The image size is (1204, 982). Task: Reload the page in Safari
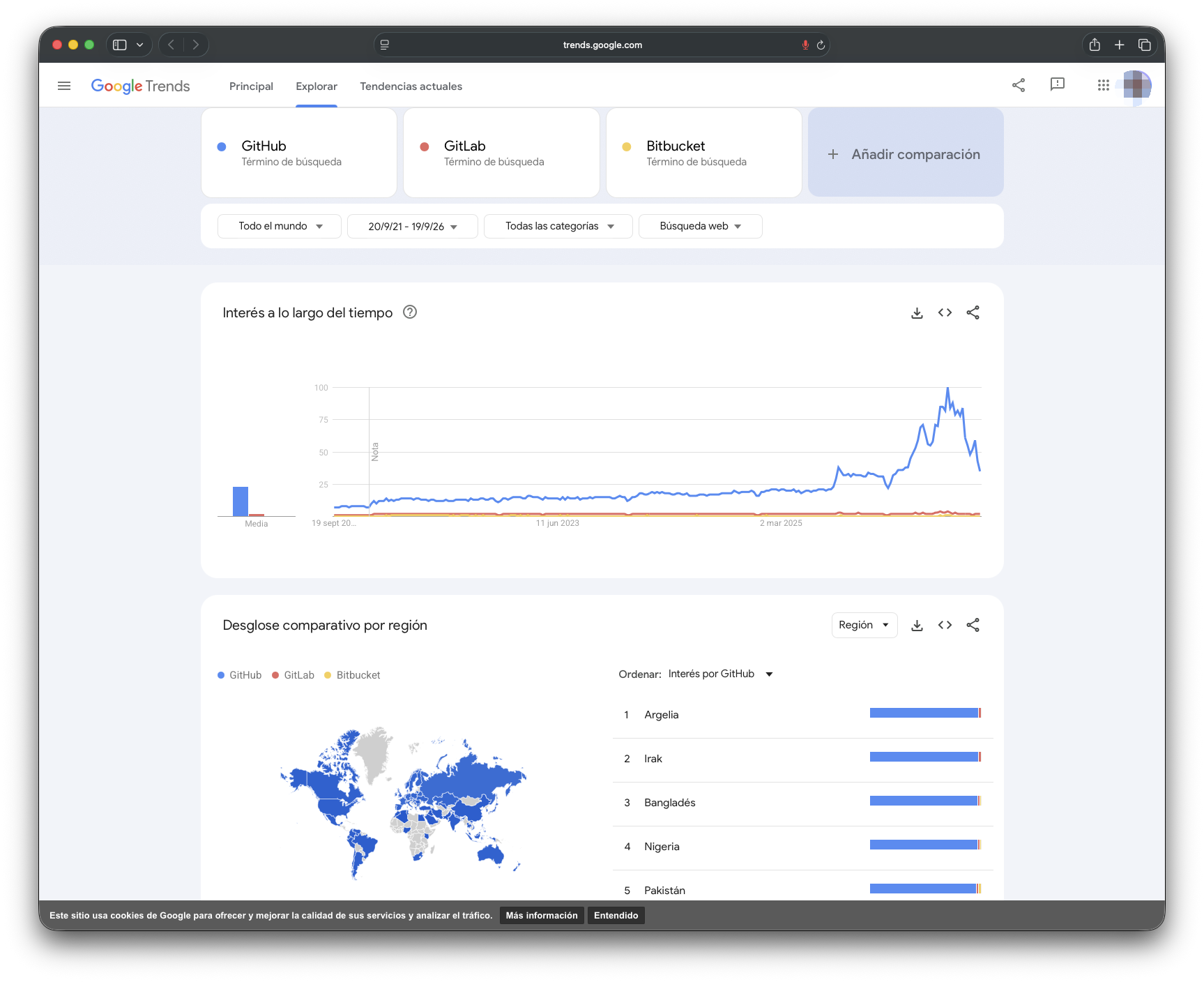[821, 45]
